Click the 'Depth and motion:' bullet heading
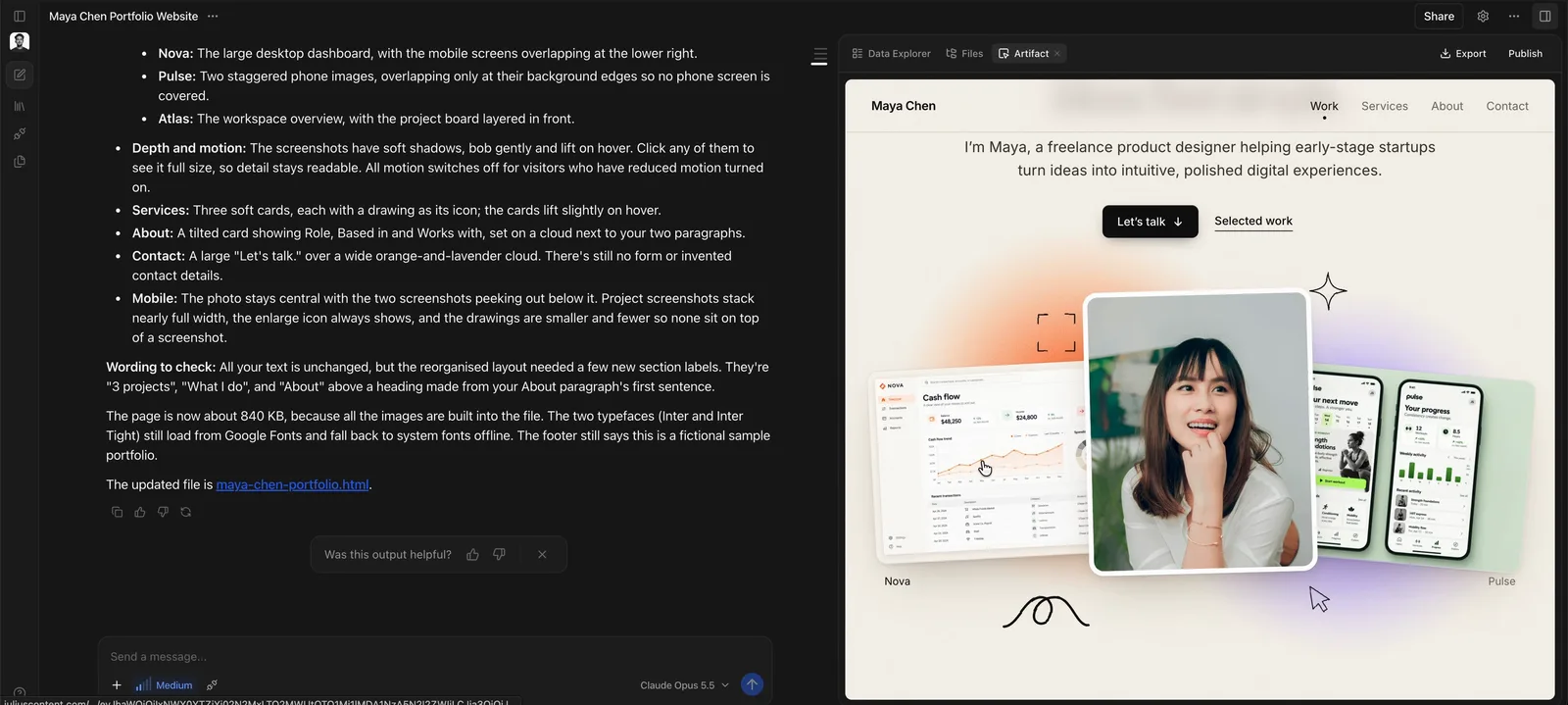 point(189,148)
